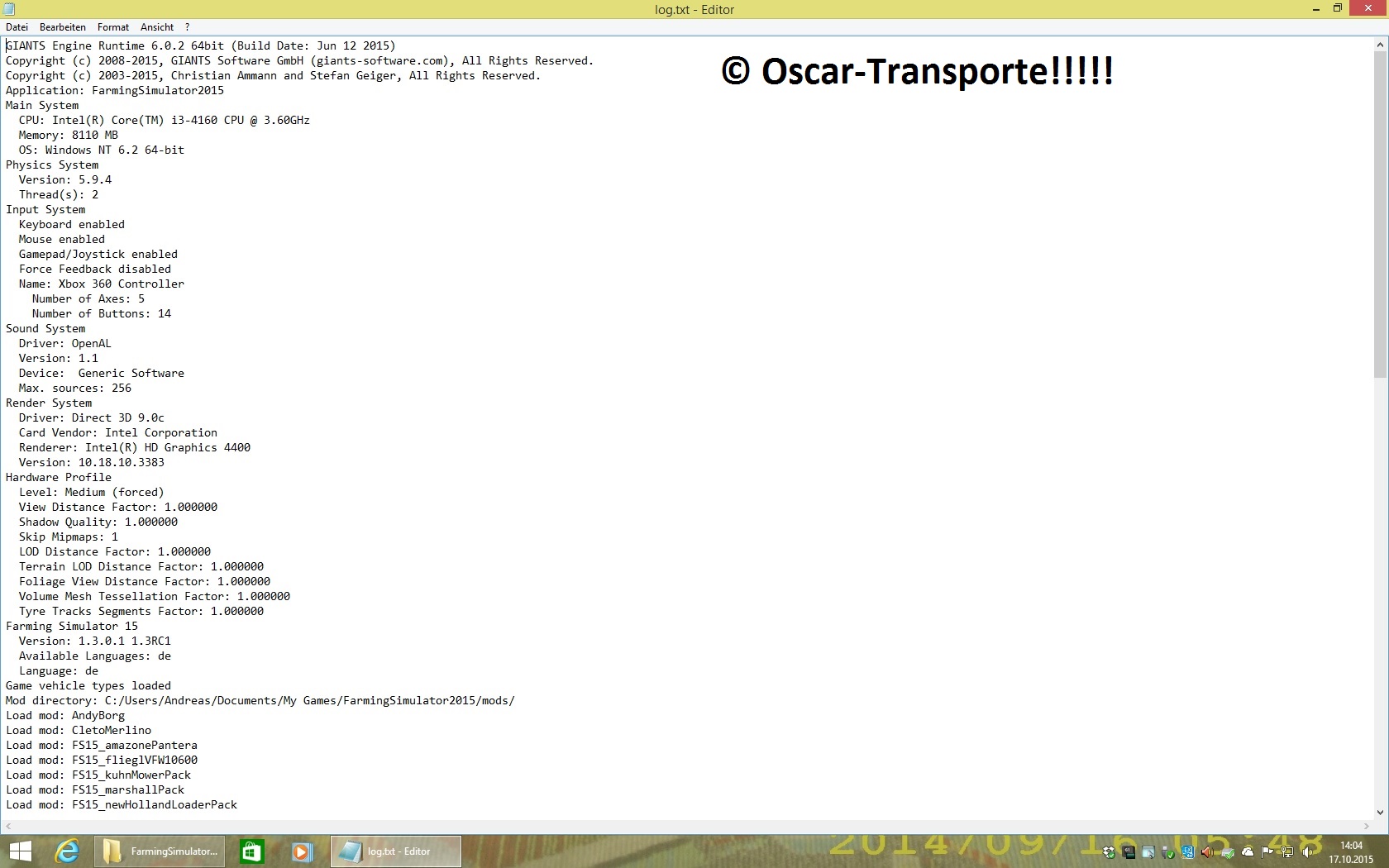Screen dimensions: 1389x868
Task: Click the vertical scrollbar thumb
Action: pyautogui.click(x=1380, y=215)
